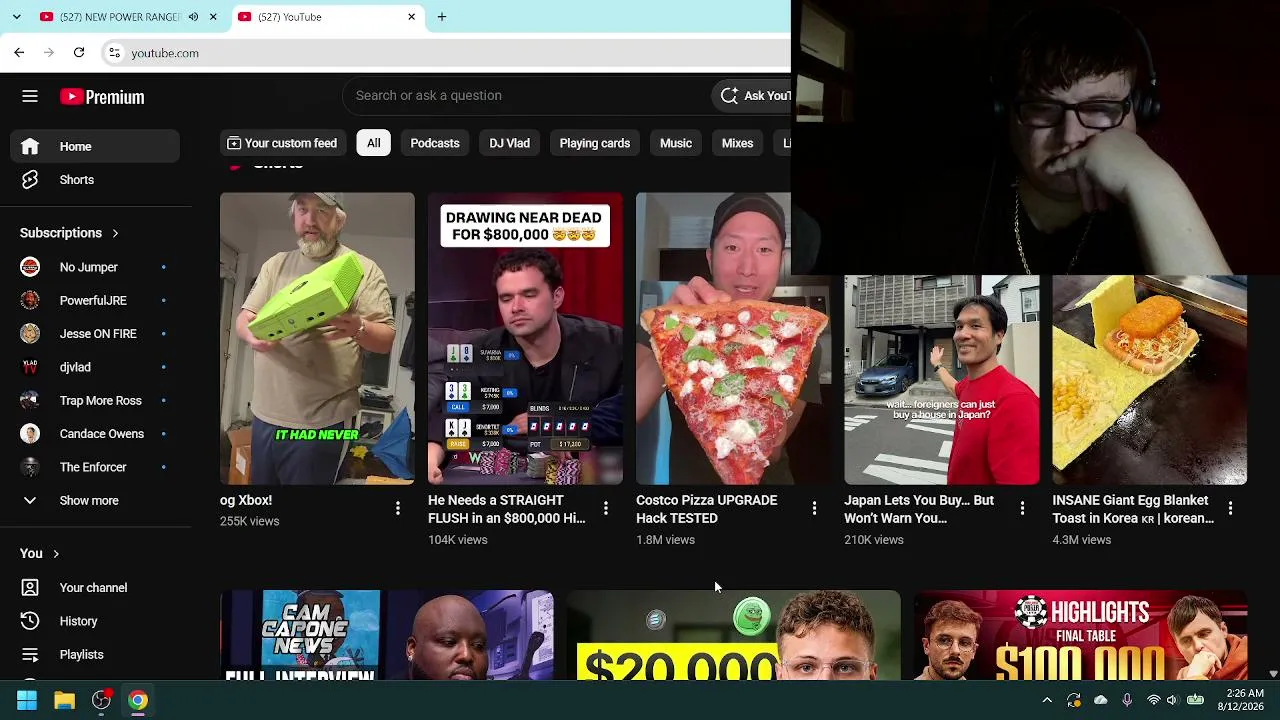The image size is (1280, 720).
Task: Reload the youtube.com page
Action: (x=79, y=52)
